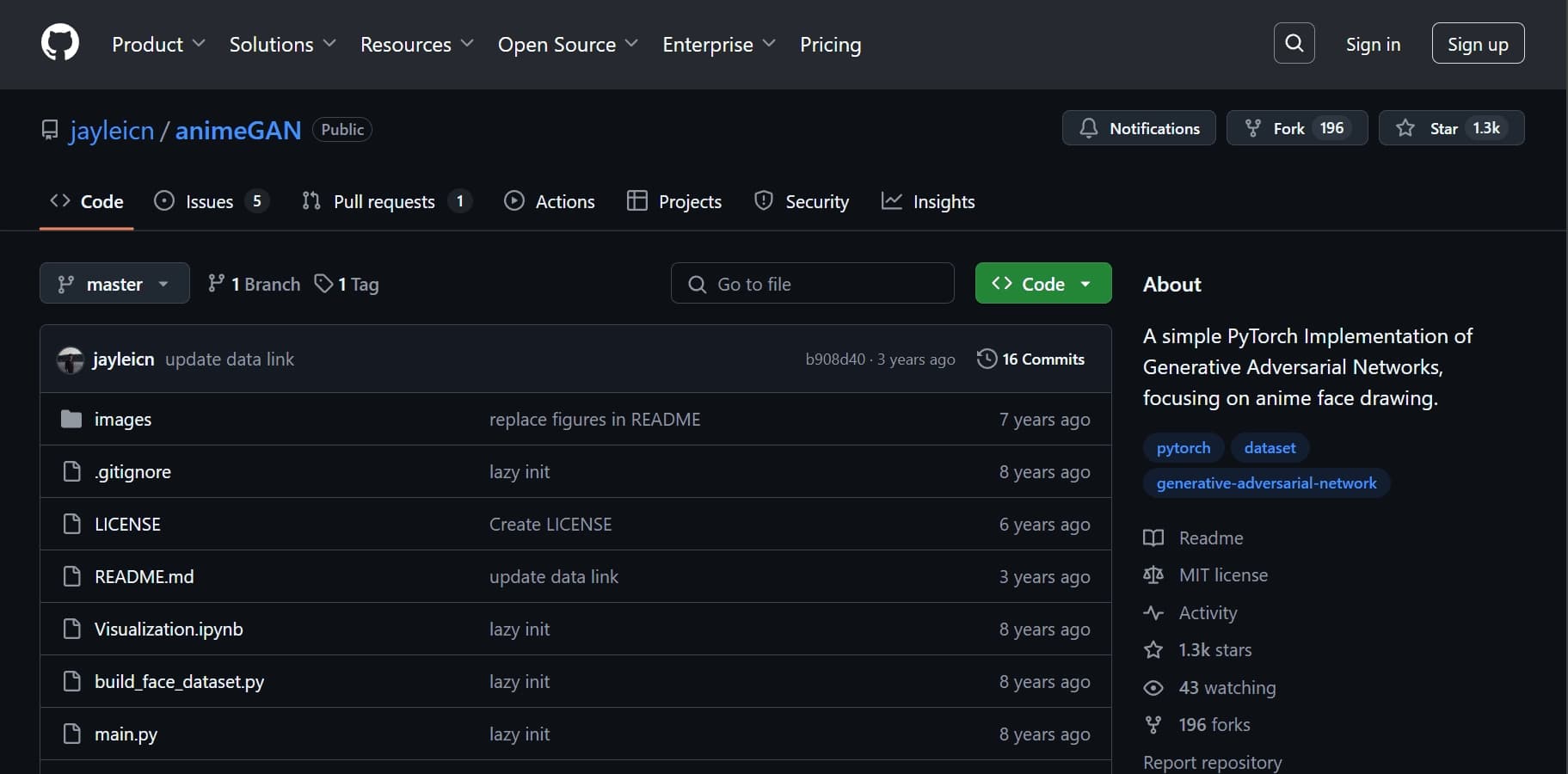The image size is (1568, 774).
Task: Click the Sign in link
Action: click(x=1373, y=44)
